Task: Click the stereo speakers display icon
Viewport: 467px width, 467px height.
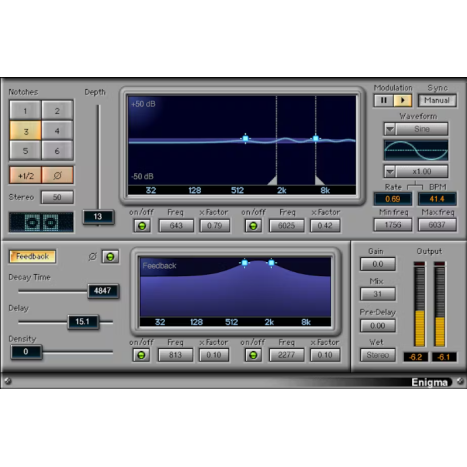Action: [x=41, y=222]
